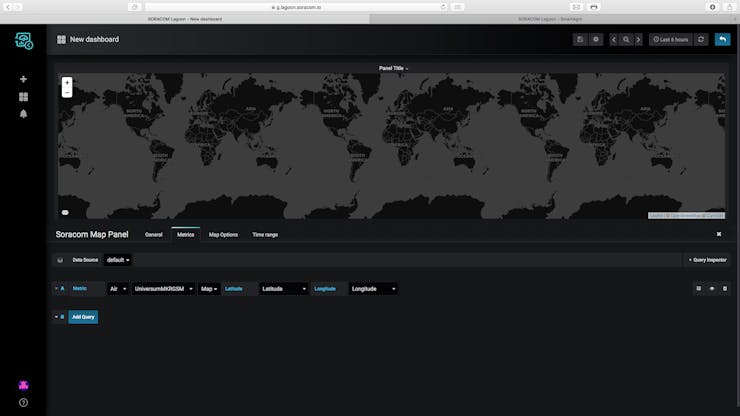This screenshot has height=416, width=740.
Task: Toggle query A visibility with the eye icon
Action: [712, 288]
